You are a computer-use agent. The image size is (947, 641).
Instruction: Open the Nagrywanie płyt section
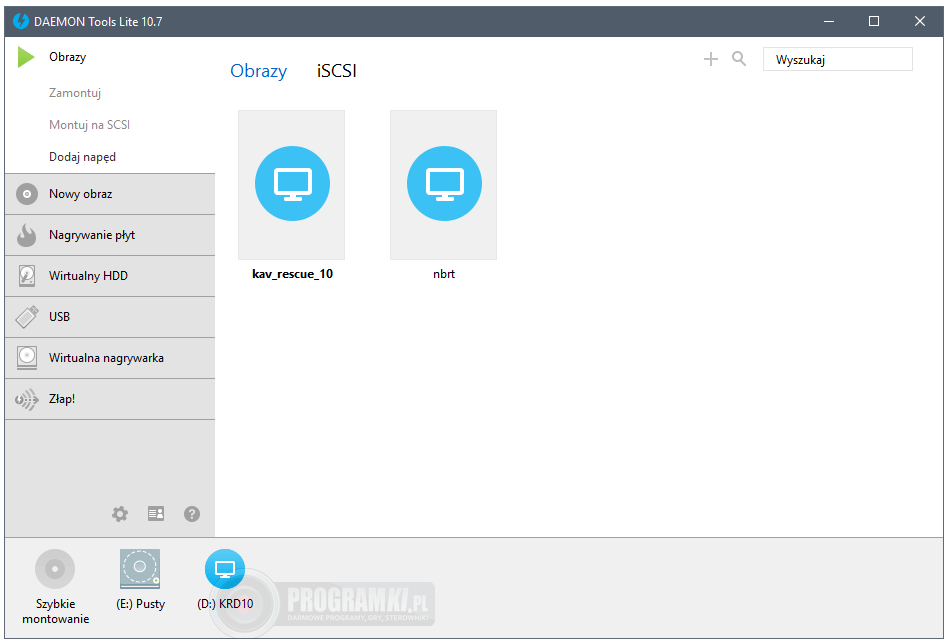pos(110,235)
